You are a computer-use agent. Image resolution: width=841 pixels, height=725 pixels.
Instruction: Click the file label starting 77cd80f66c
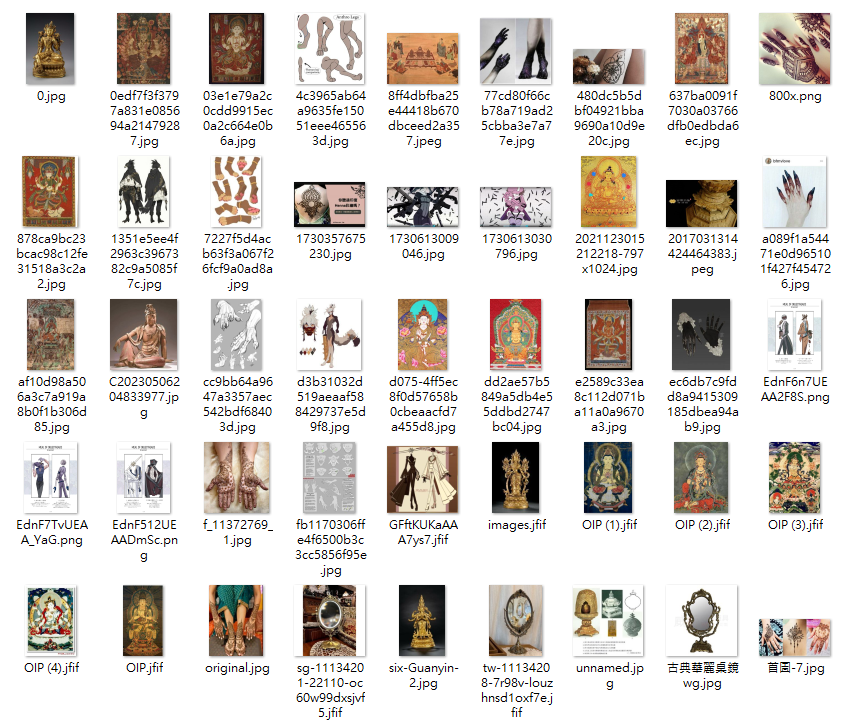[x=517, y=118]
